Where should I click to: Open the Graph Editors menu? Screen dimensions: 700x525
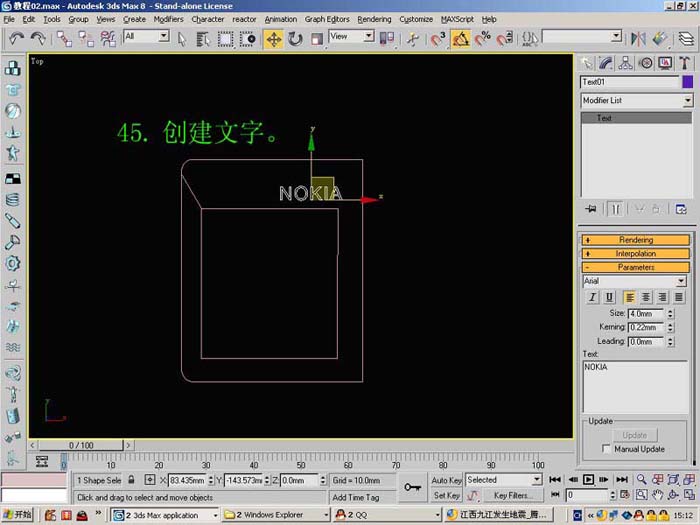point(327,19)
